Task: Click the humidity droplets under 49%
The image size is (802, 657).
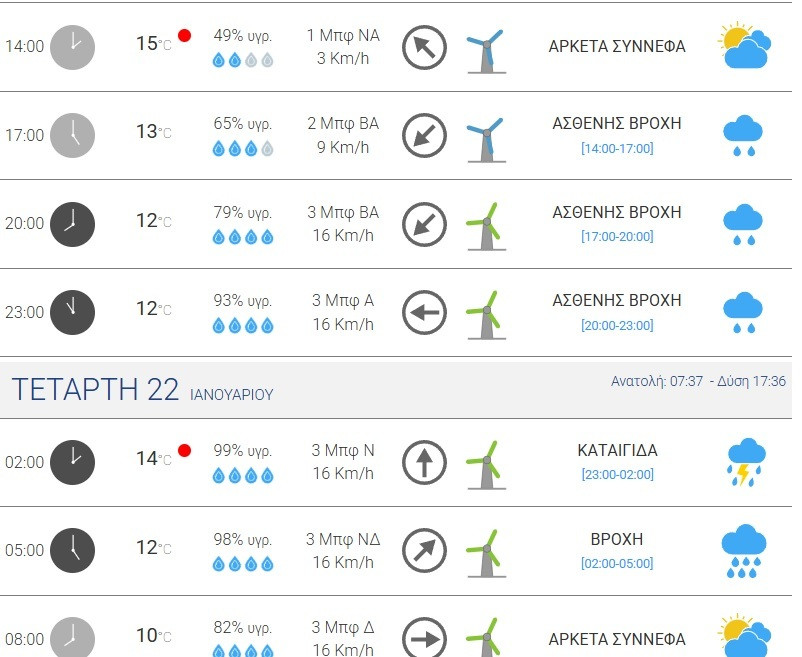Action: [243, 60]
